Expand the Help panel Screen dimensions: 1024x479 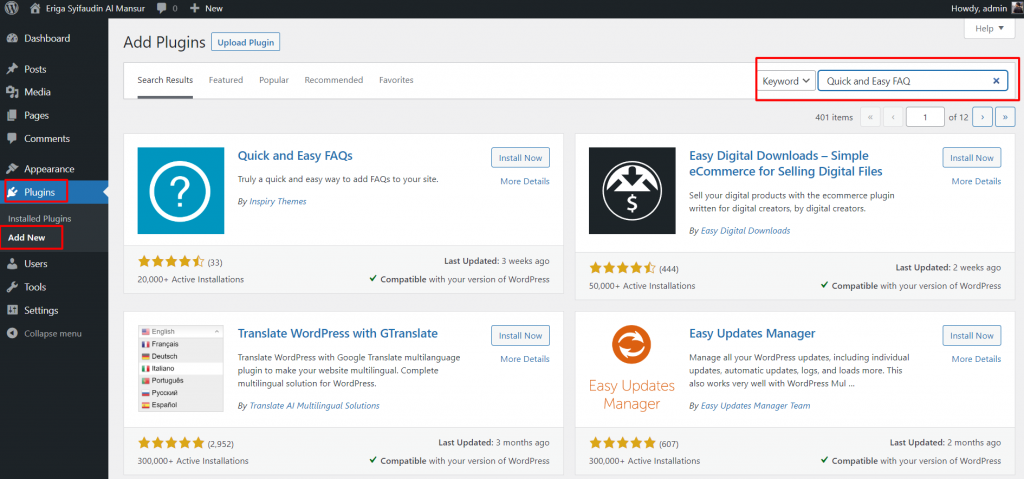pos(989,29)
